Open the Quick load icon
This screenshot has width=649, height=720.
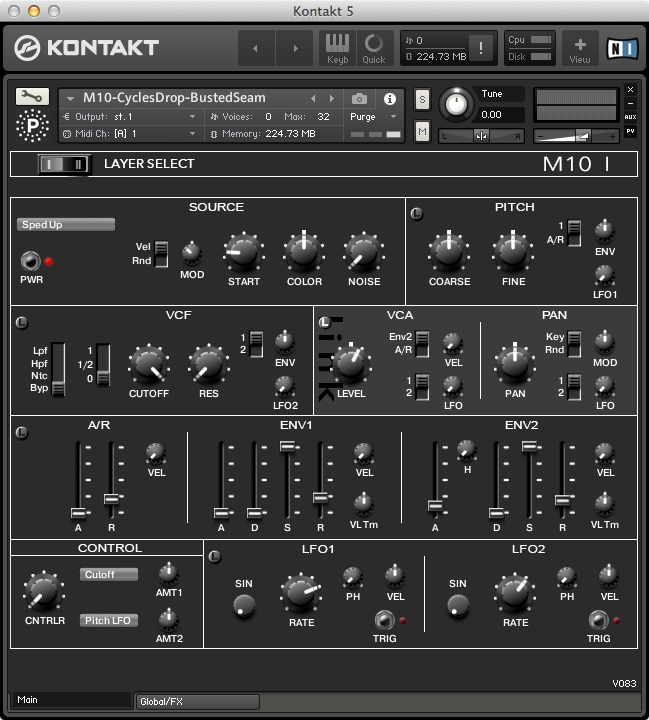pyautogui.click(x=374, y=48)
